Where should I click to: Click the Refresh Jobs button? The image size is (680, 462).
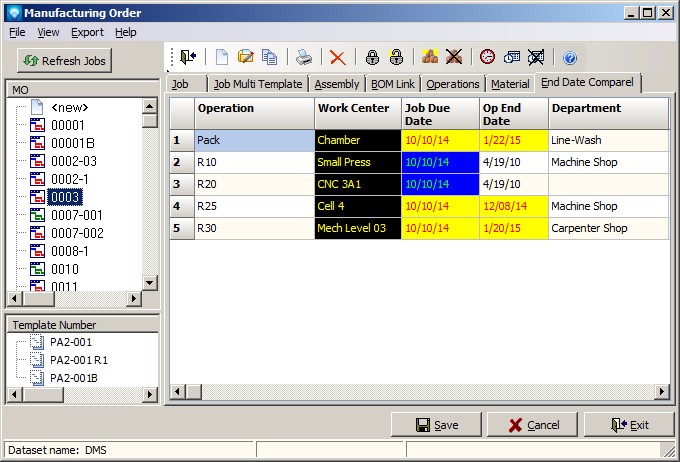point(65,61)
